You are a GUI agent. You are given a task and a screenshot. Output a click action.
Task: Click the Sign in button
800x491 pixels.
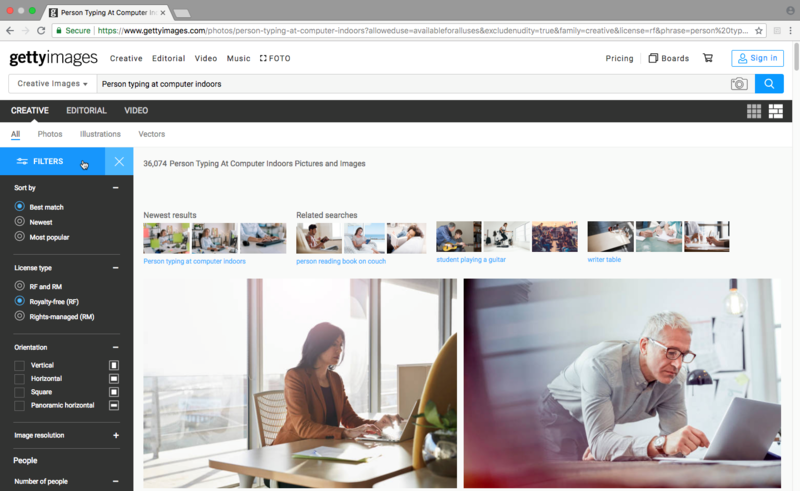point(757,58)
